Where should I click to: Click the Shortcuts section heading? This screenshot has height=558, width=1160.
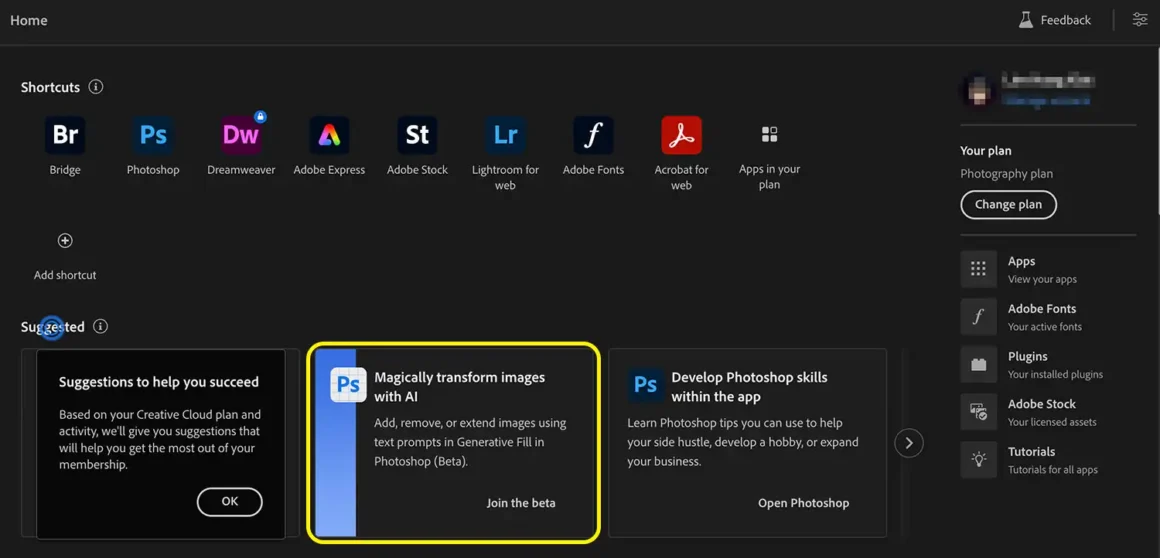tap(50, 87)
